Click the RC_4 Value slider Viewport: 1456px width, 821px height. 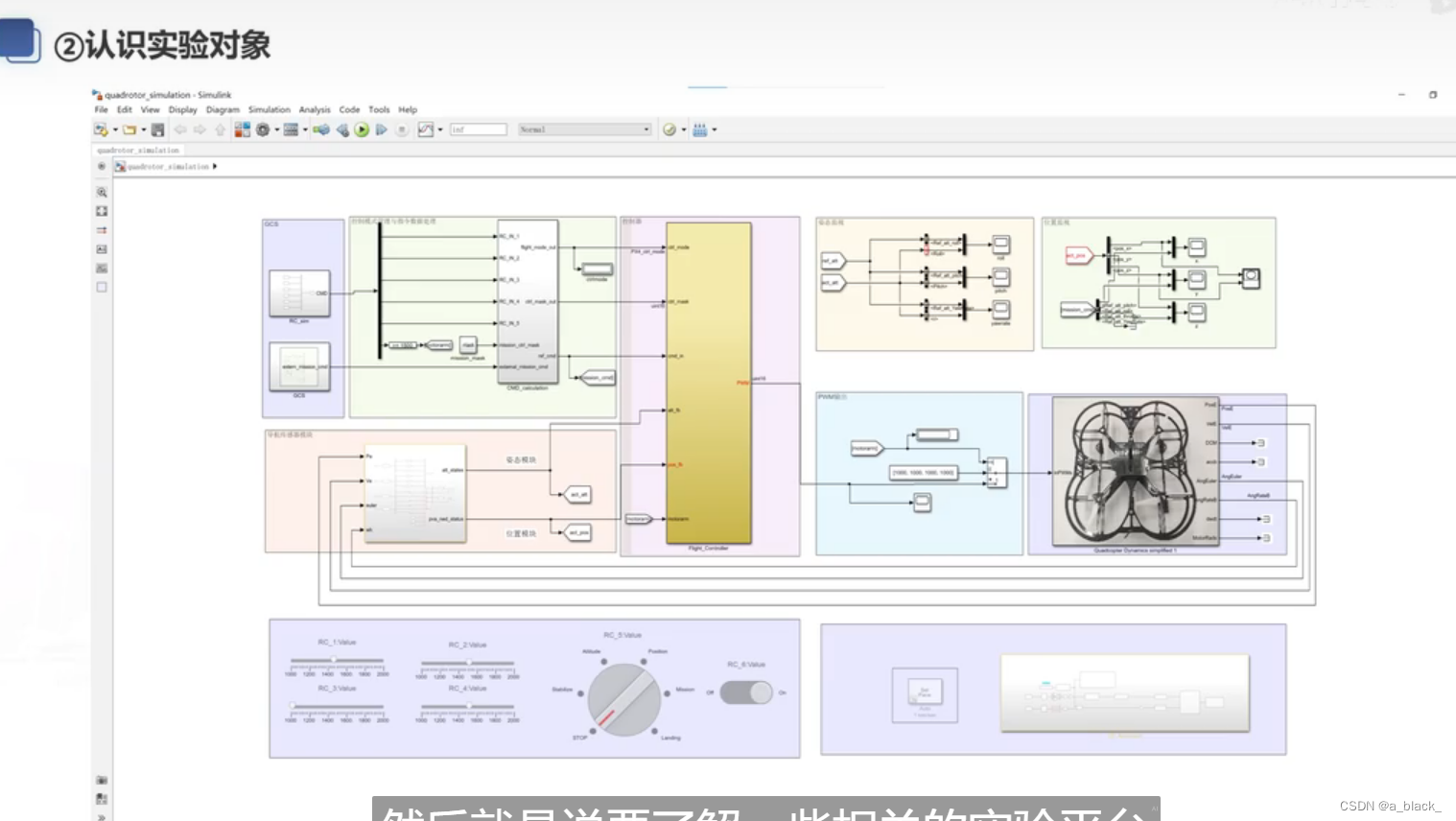coord(468,706)
